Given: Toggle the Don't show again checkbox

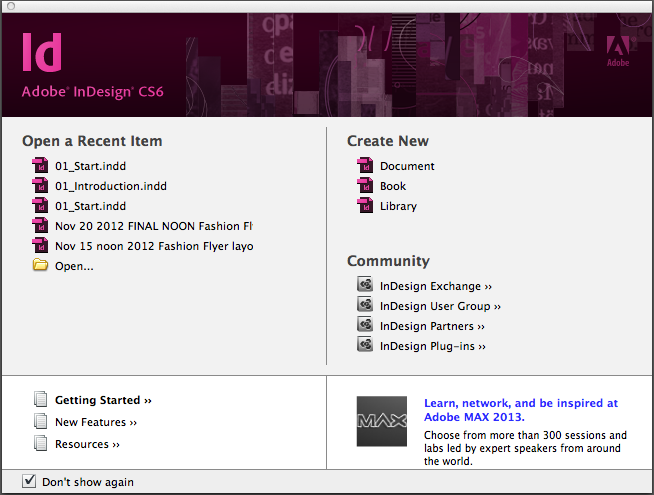Looking at the screenshot, I should [x=29, y=481].
